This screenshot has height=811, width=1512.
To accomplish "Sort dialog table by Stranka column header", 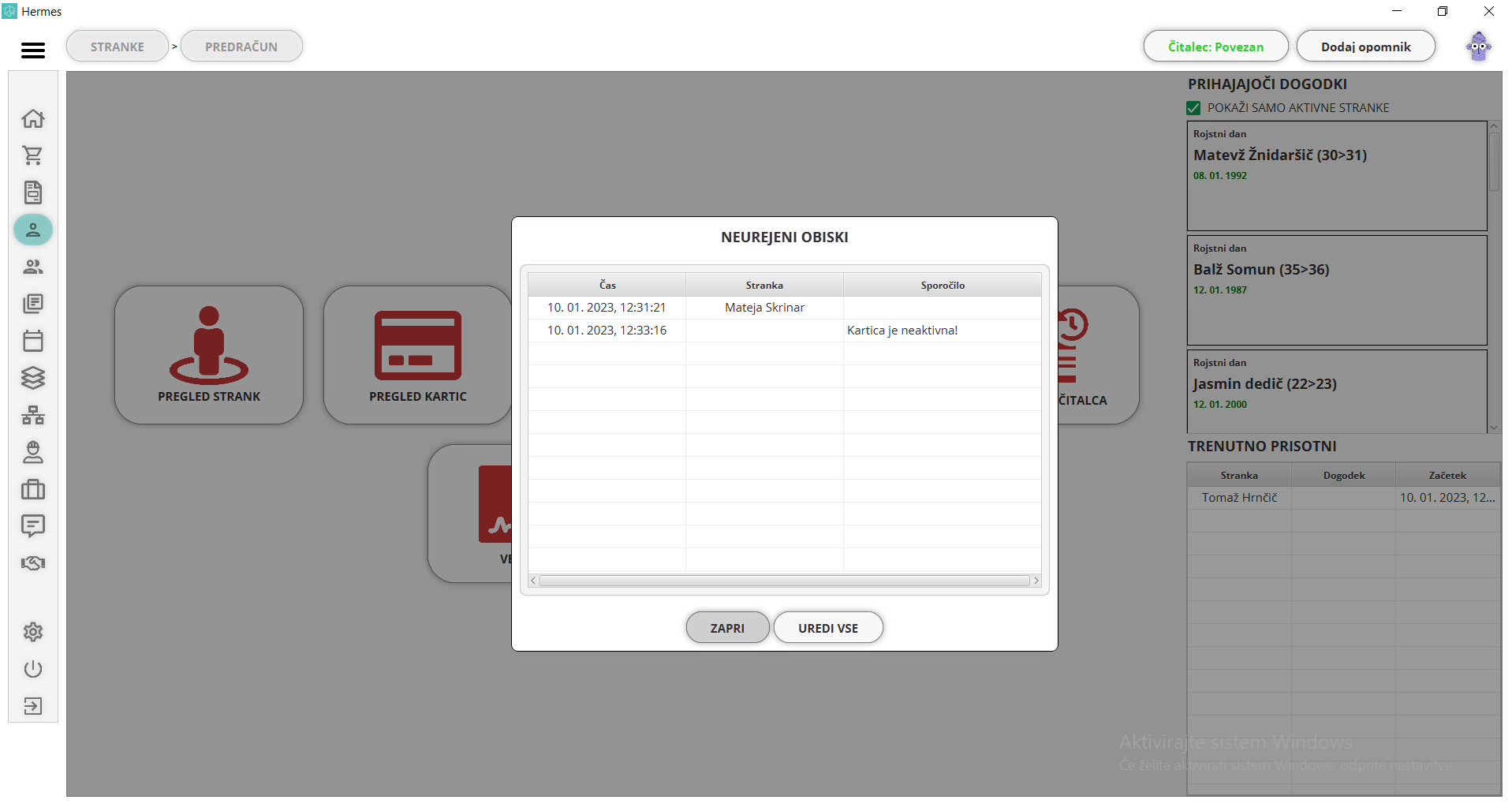I will pos(764,285).
